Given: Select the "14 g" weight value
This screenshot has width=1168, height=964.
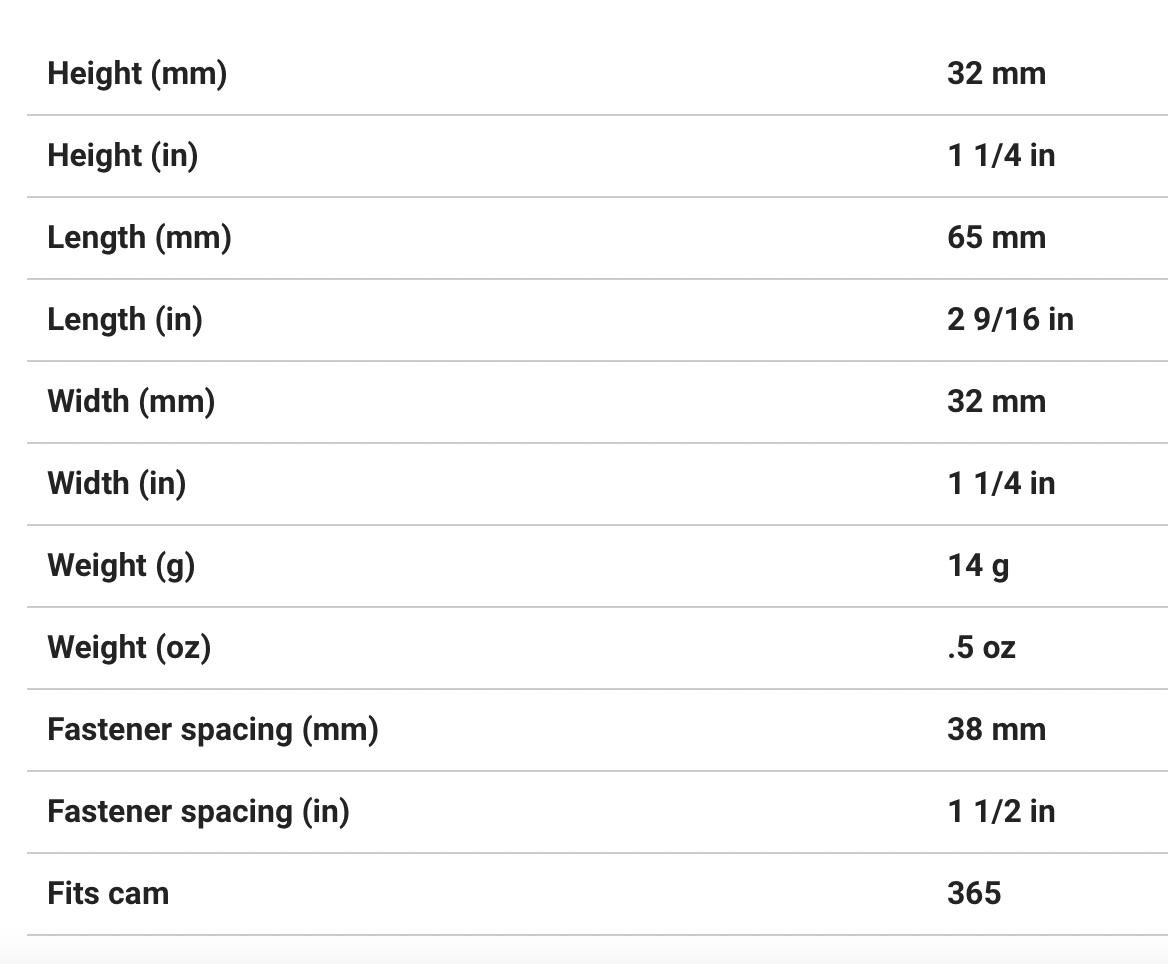Looking at the screenshot, I should [x=978, y=566].
